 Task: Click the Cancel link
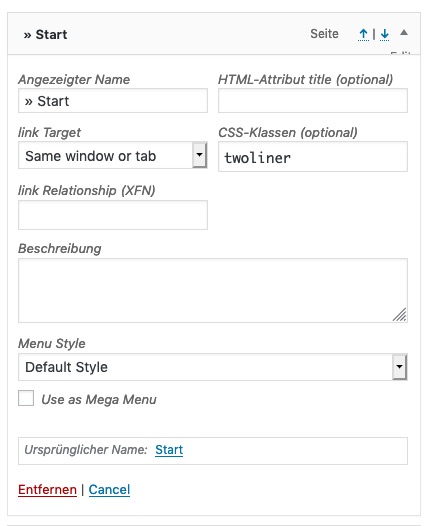click(109, 490)
